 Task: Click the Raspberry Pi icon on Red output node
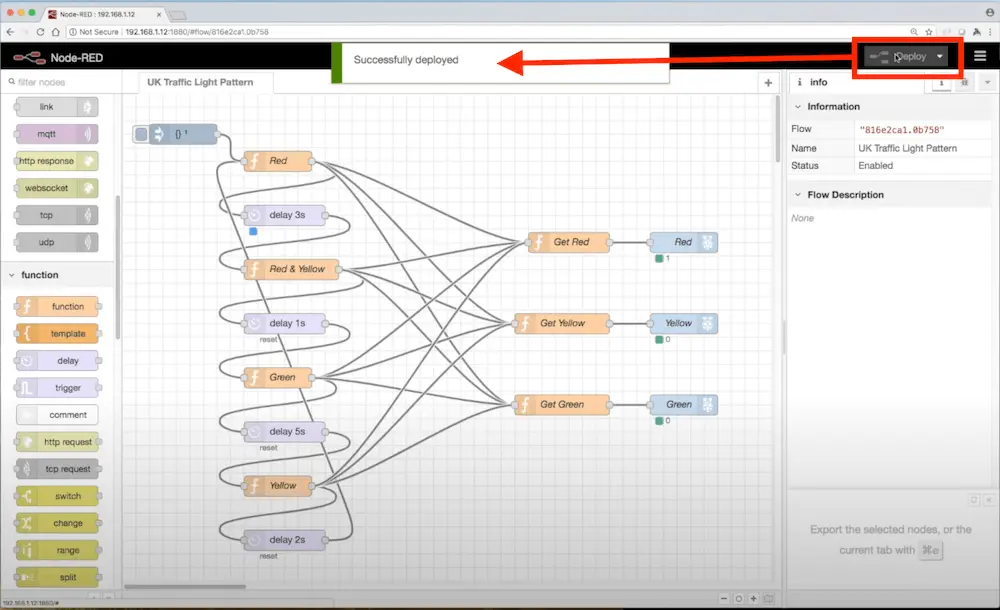click(708, 242)
